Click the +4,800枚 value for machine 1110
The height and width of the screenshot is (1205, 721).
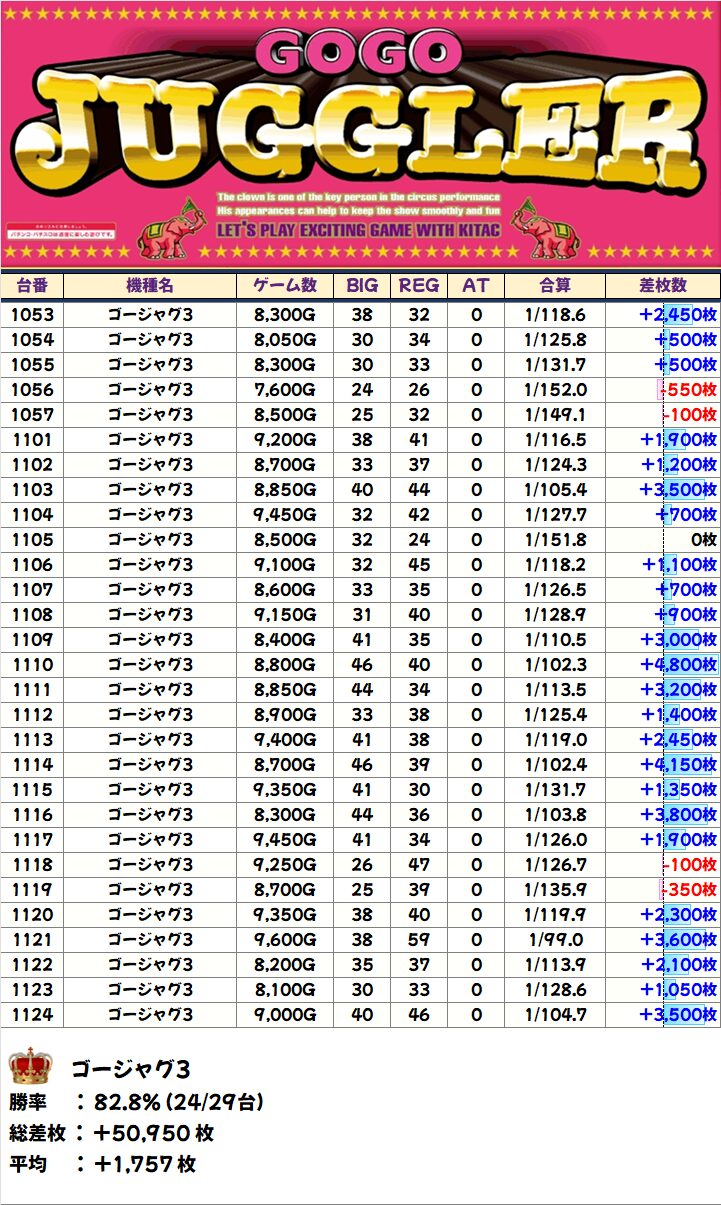pyautogui.click(x=679, y=665)
